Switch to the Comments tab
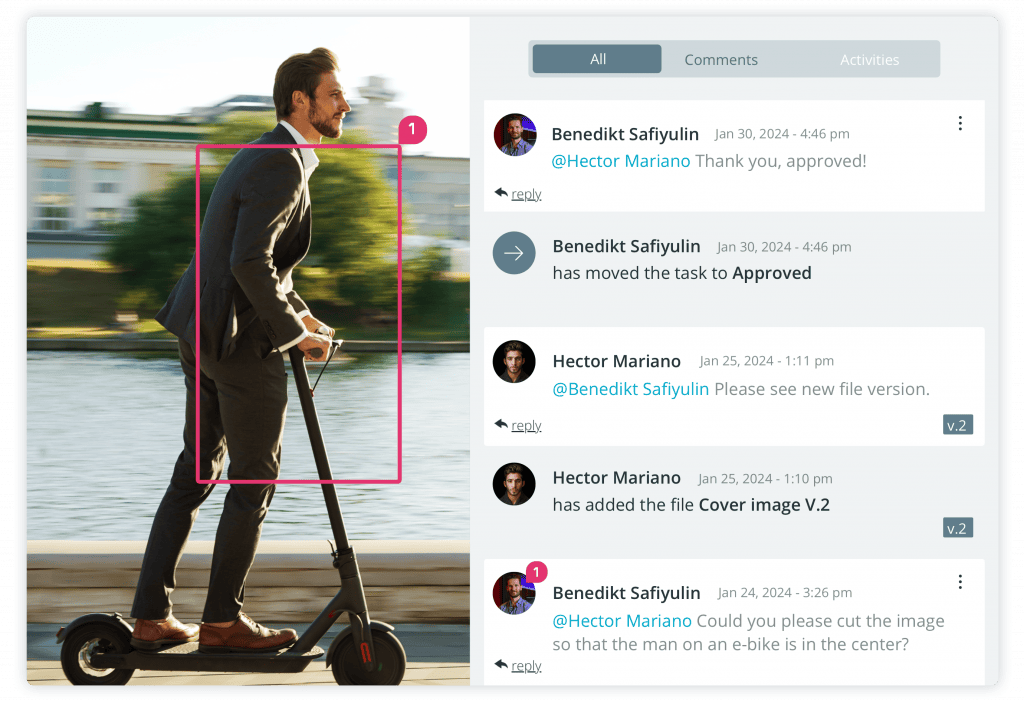This screenshot has height=701, width=1024. click(721, 59)
